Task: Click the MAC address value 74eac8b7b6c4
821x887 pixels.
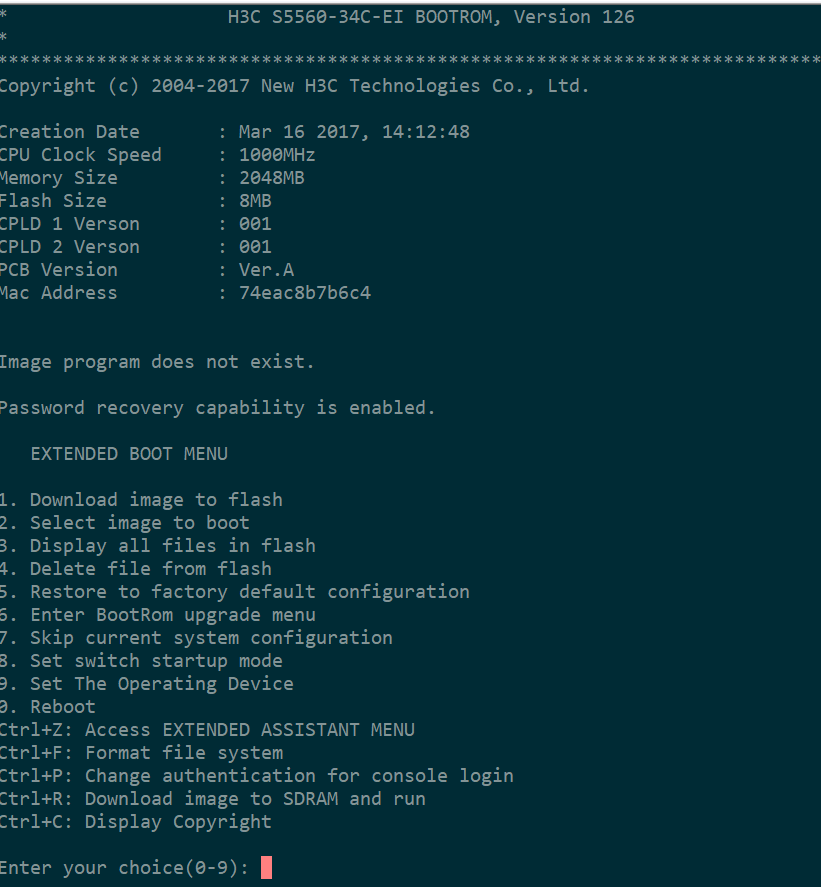Action: click(304, 293)
